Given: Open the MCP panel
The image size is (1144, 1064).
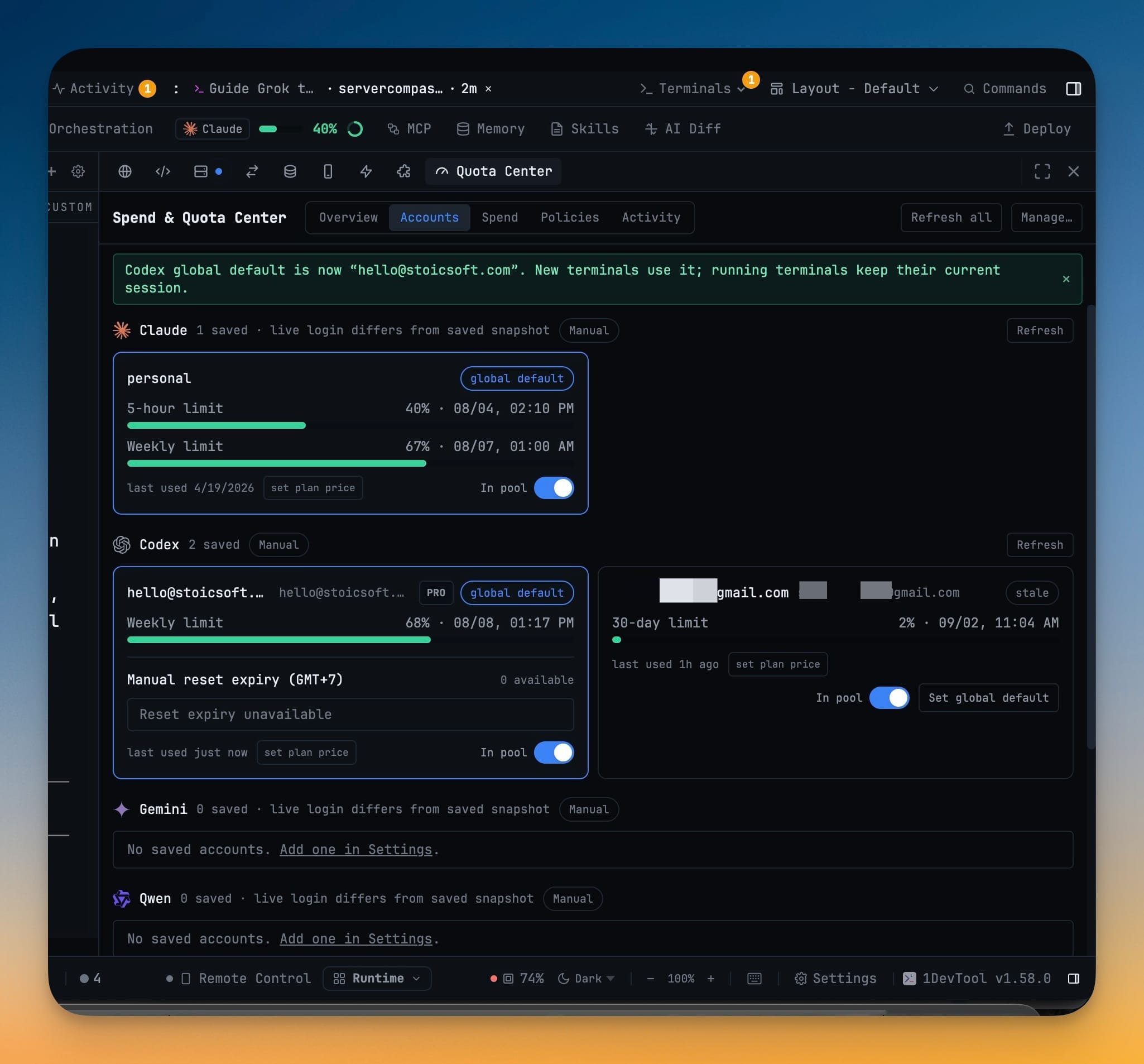Looking at the screenshot, I should point(409,129).
